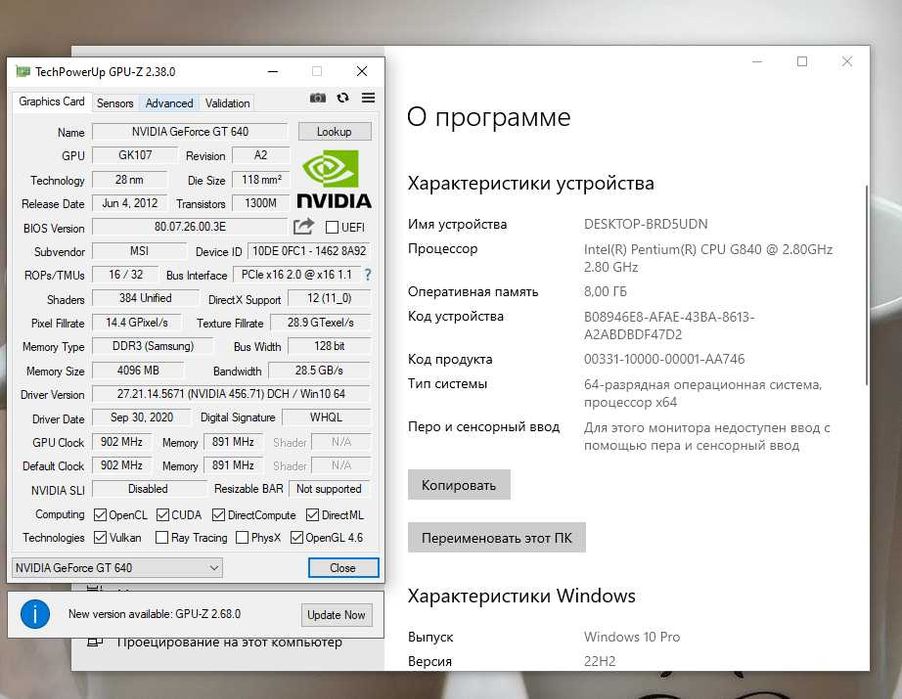Toggle the DirectML checkbox
The height and width of the screenshot is (699, 902).
(312, 514)
